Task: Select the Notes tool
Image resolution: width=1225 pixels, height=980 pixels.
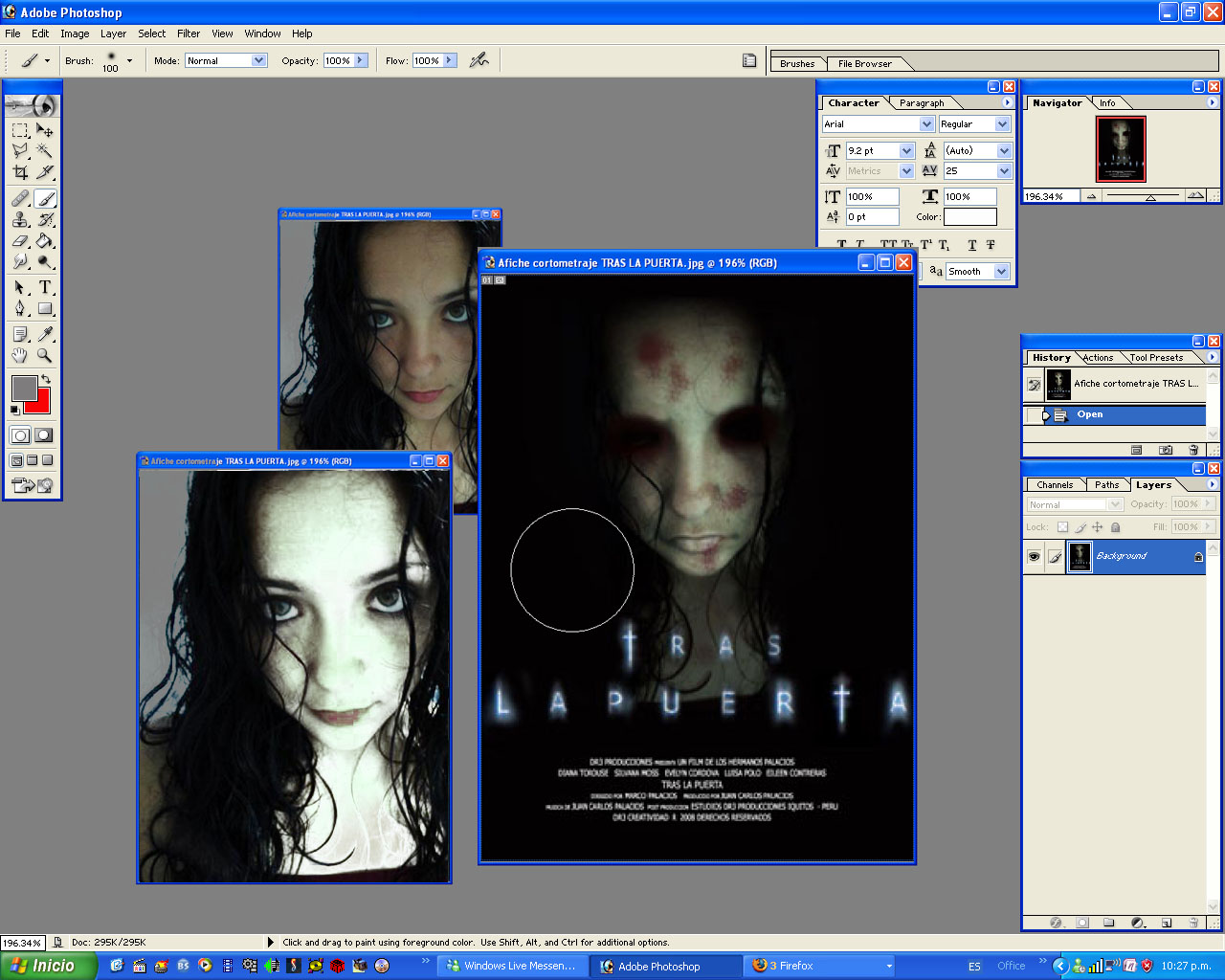Action: 20,334
